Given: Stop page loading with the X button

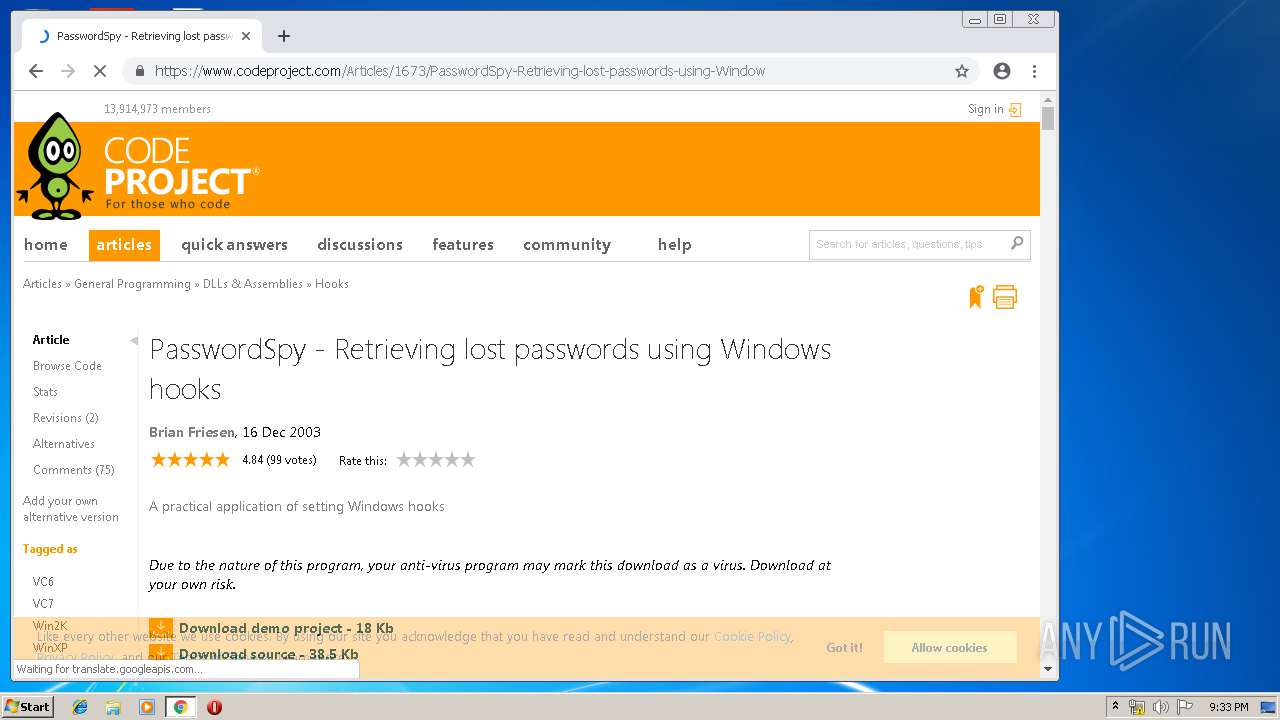Looking at the screenshot, I should [x=100, y=71].
